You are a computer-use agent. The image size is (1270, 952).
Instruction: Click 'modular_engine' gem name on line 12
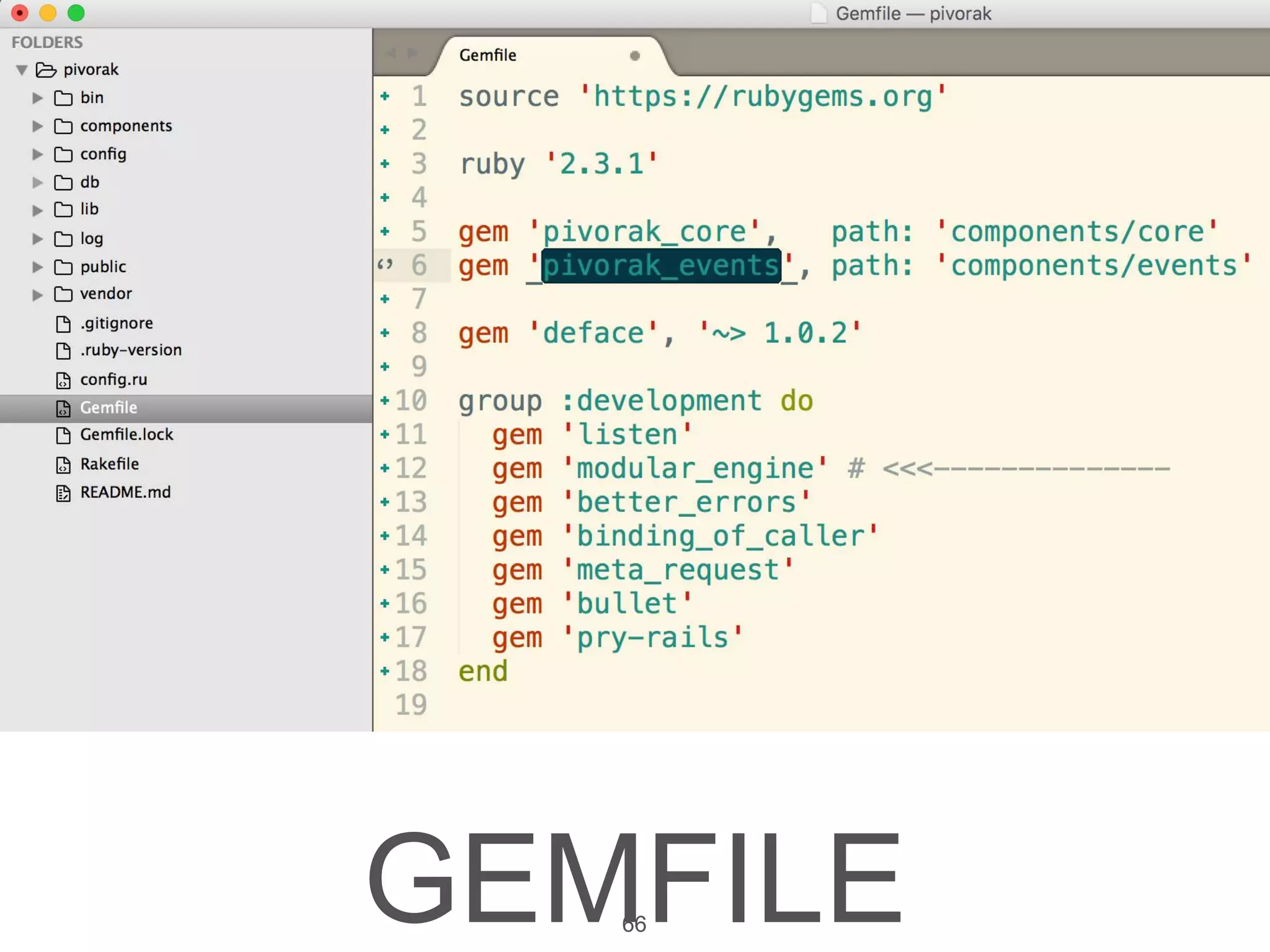tap(695, 469)
